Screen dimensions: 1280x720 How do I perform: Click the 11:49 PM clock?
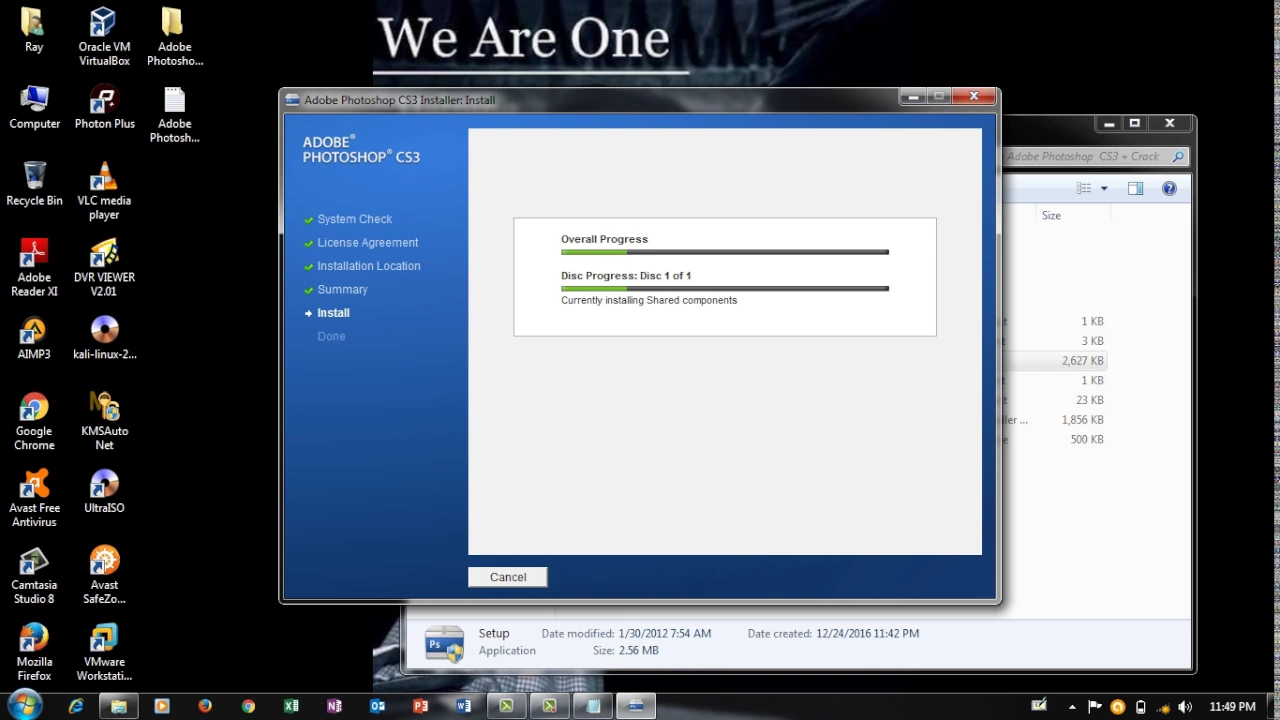tap(1232, 707)
